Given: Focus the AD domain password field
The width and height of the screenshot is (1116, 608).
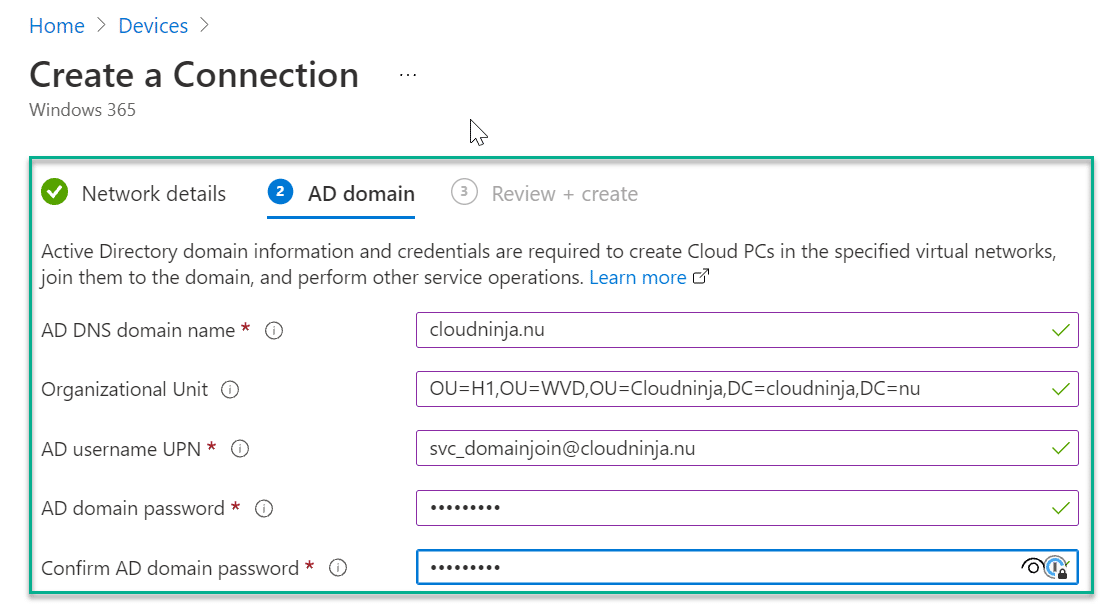Looking at the screenshot, I should click(747, 508).
